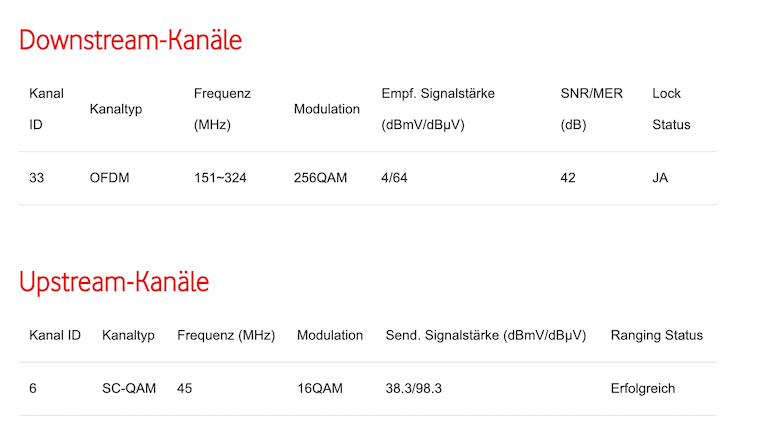Select the 151~324 frequency value

coord(220,178)
